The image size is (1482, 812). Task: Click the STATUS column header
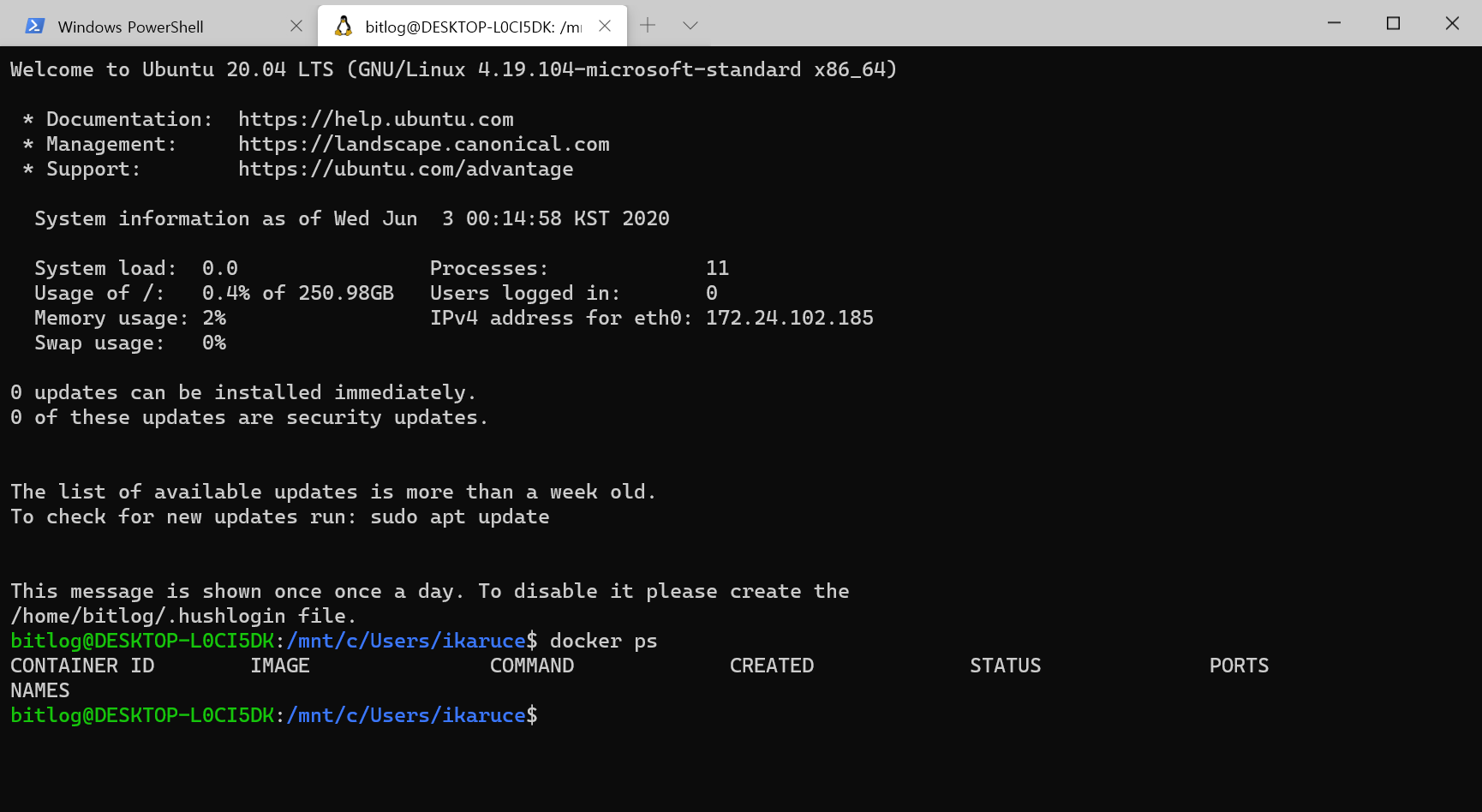(1006, 666)
